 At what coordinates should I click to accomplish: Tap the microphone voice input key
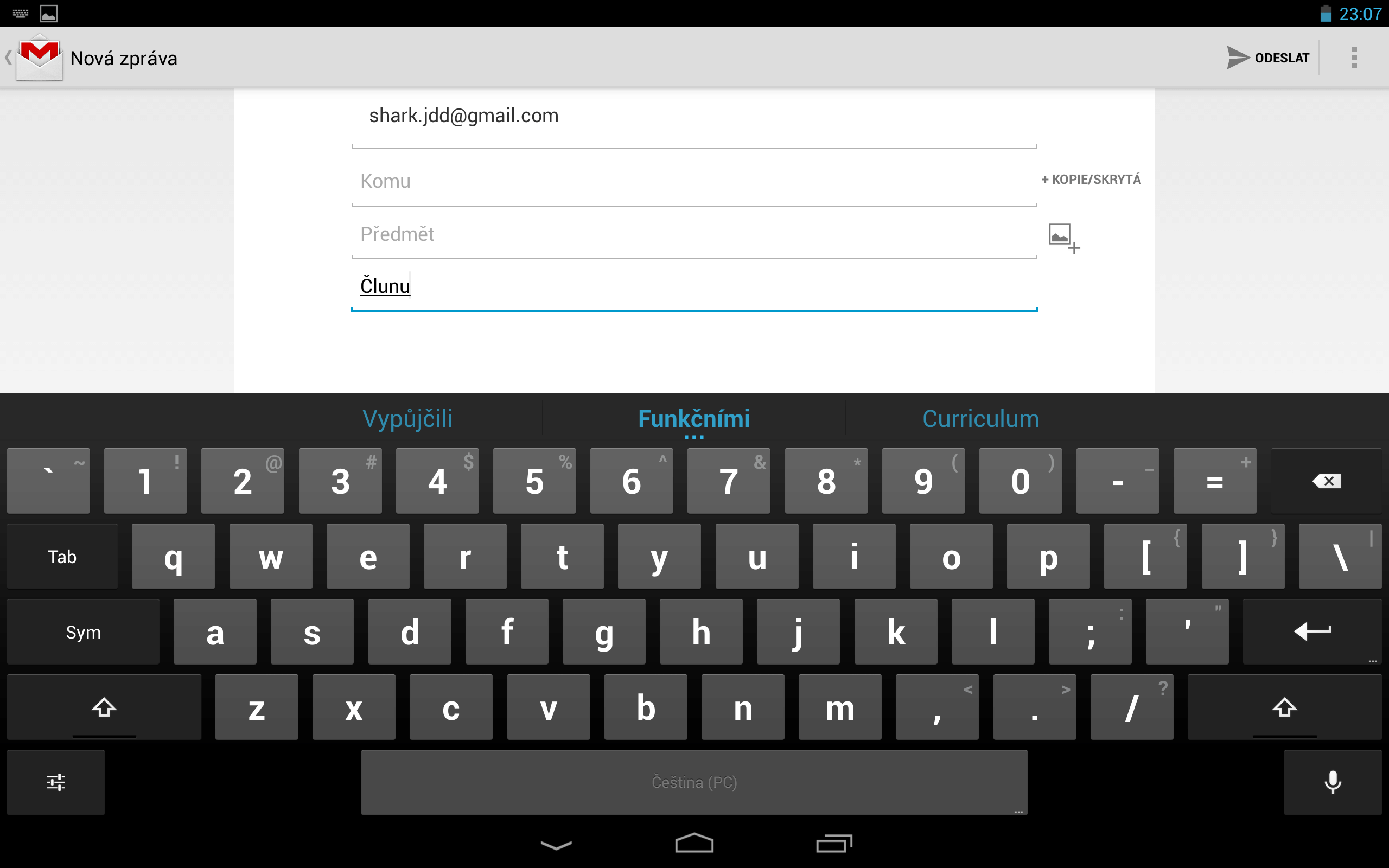1332,782
